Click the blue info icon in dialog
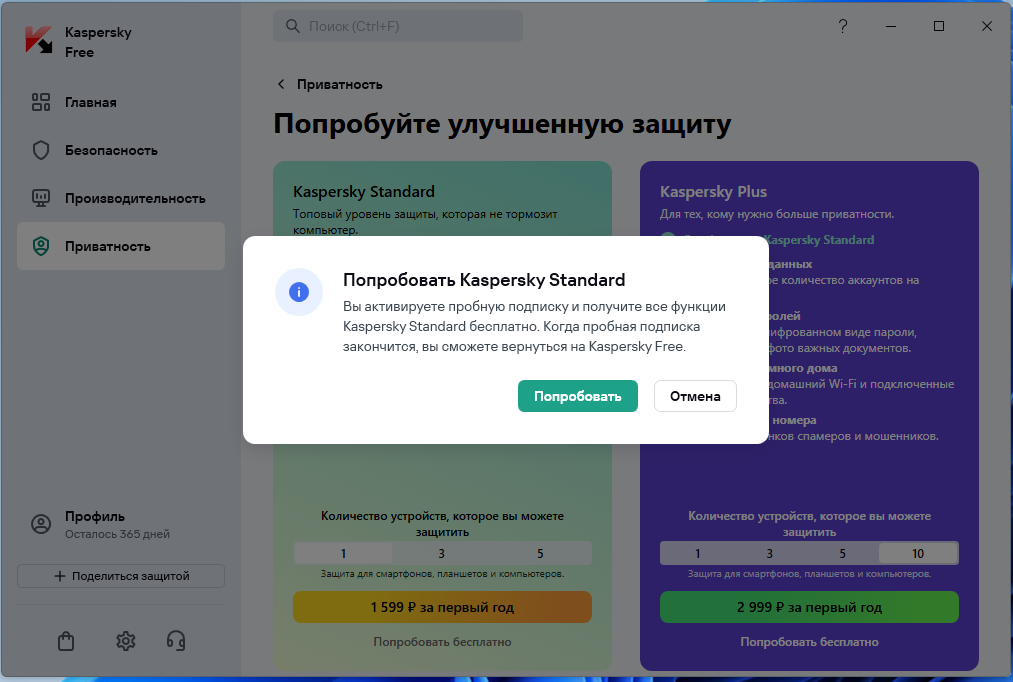 [298, 292]
